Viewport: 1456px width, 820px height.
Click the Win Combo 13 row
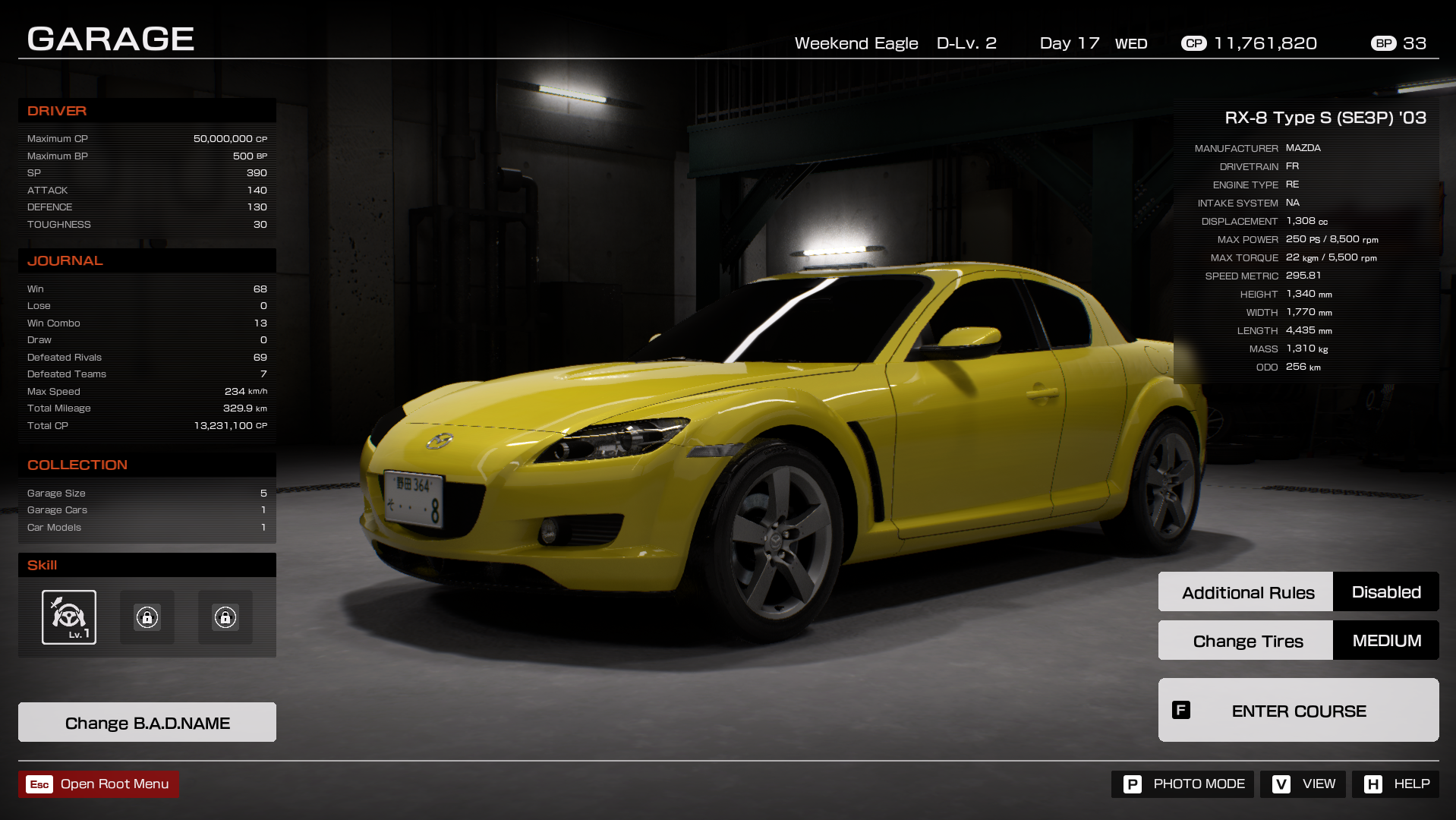tap(147, 323)
